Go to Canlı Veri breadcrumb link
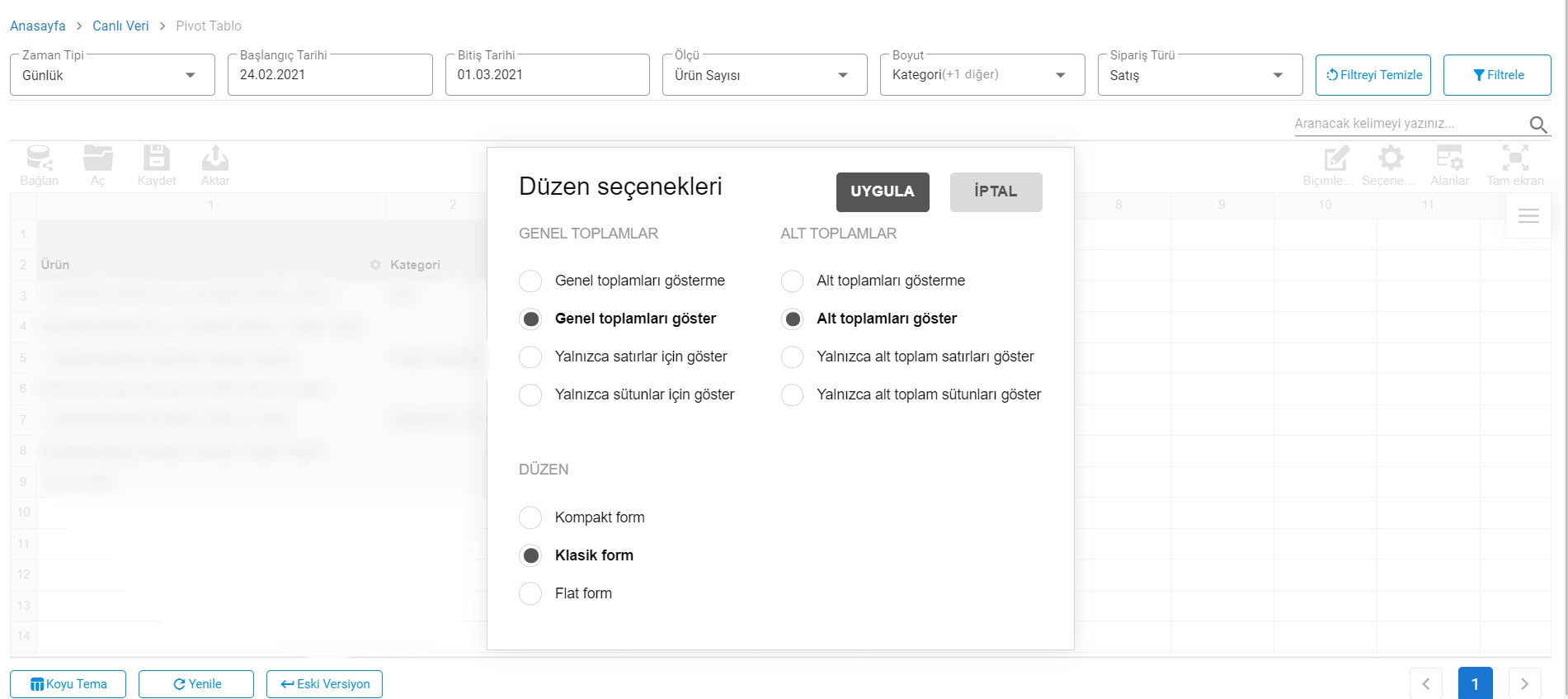1568x699 pixels. tap(120, 26)
